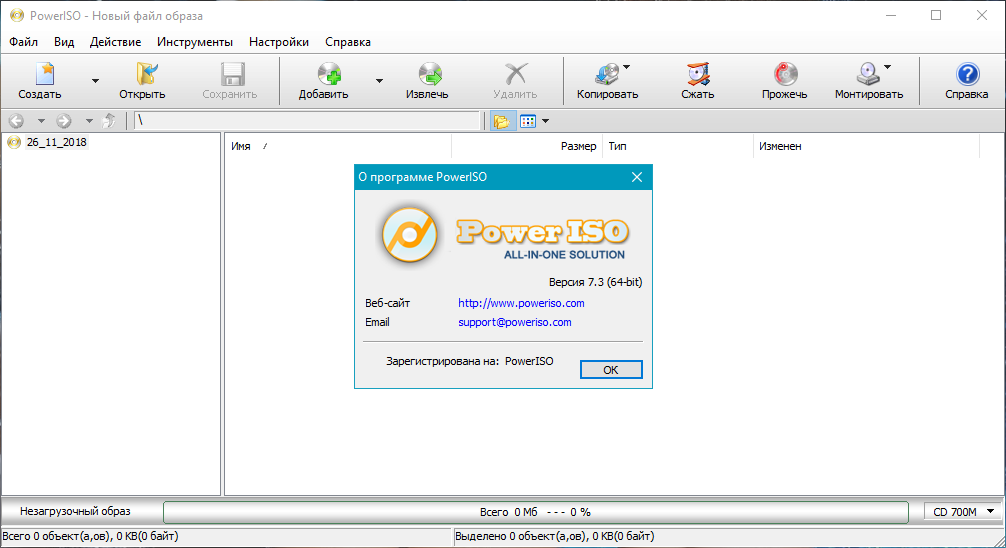Viewport: 1006px width, 548px height.
Task: Click the PowerISO title bar app icon
Action: (17, 15)
